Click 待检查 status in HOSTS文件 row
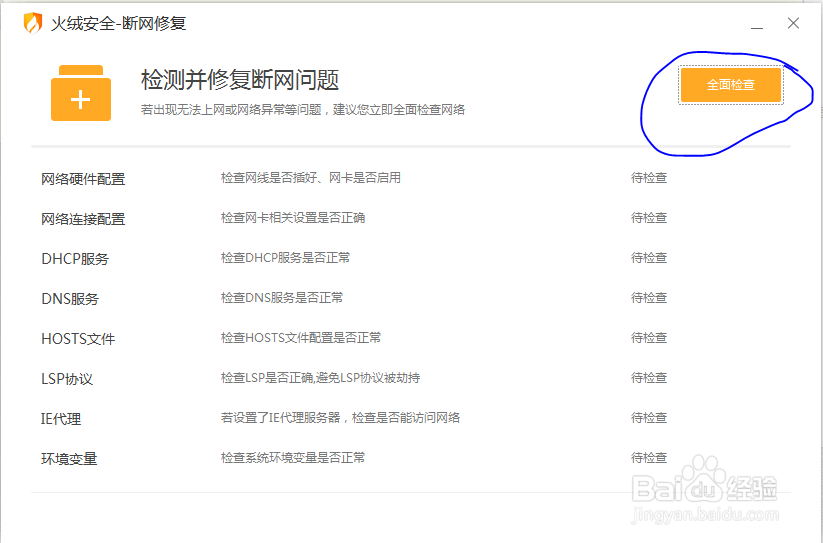The height and width of the screenshot is (543, 823). (x=649, y=337)
